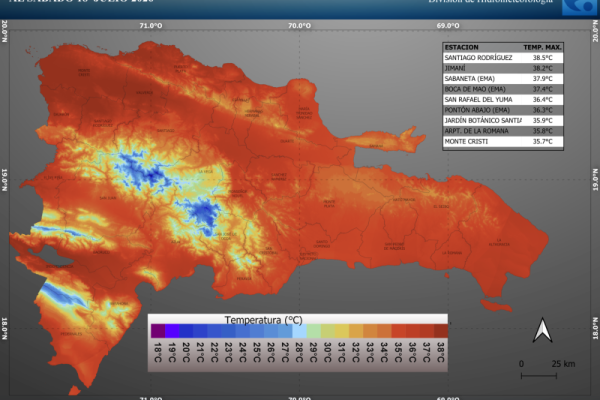Select the JIMANÍ station row

503,68
